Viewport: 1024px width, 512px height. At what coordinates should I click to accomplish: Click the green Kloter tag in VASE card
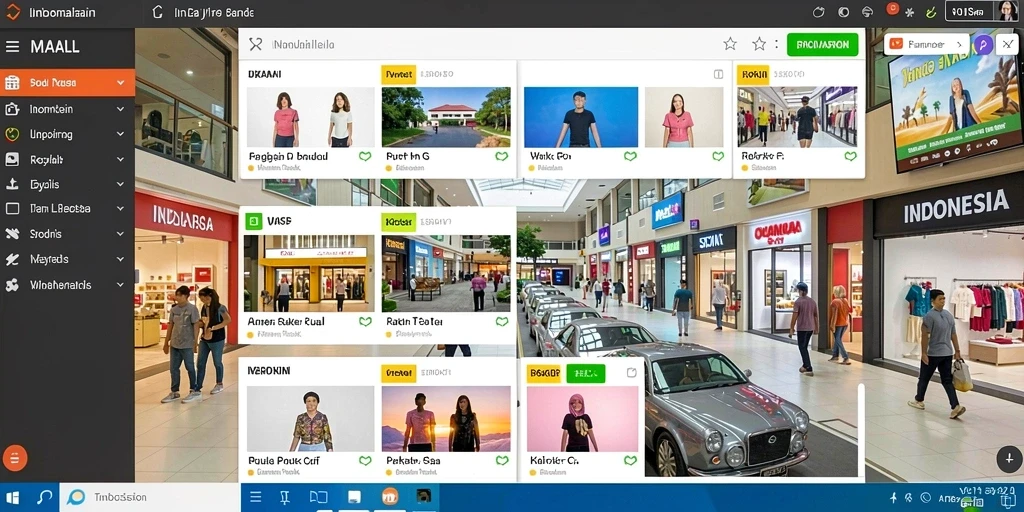point(398,222)
